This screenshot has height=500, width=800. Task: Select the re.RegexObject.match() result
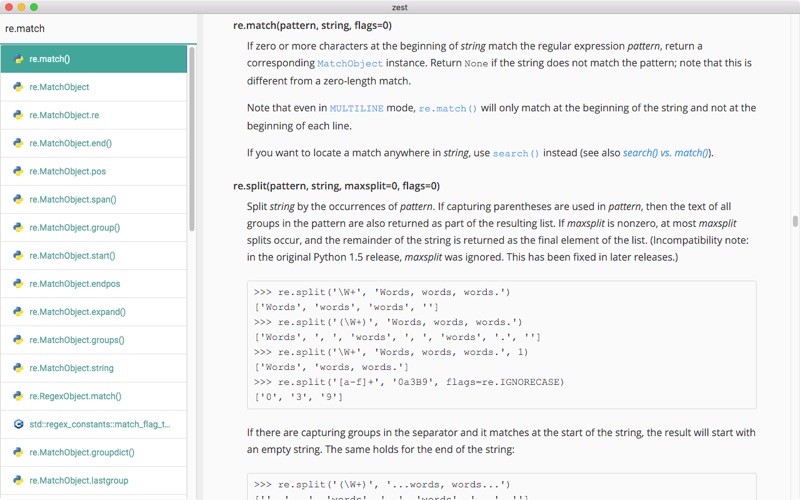[94, 396]
